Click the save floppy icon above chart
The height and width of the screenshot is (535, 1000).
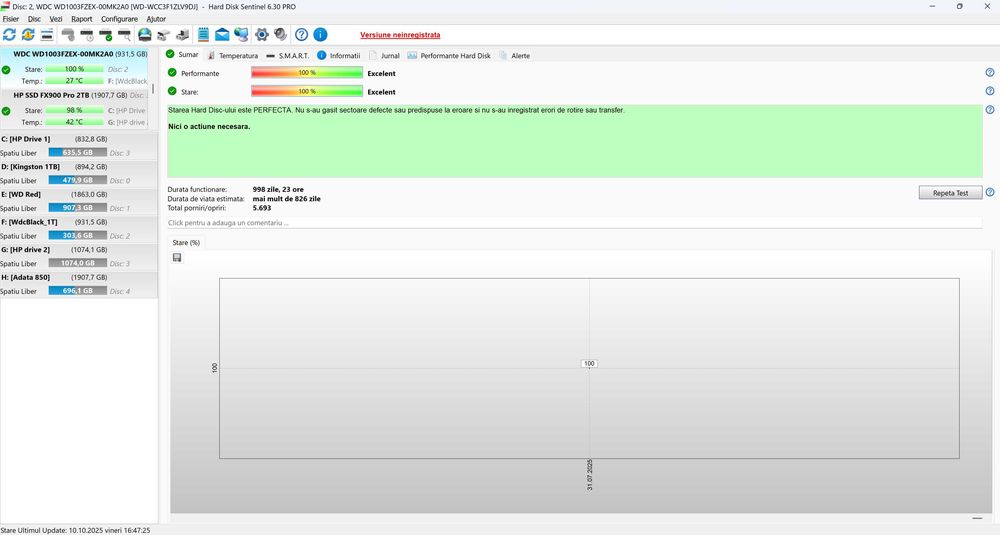pyautogui.click(x=177, y=258)
